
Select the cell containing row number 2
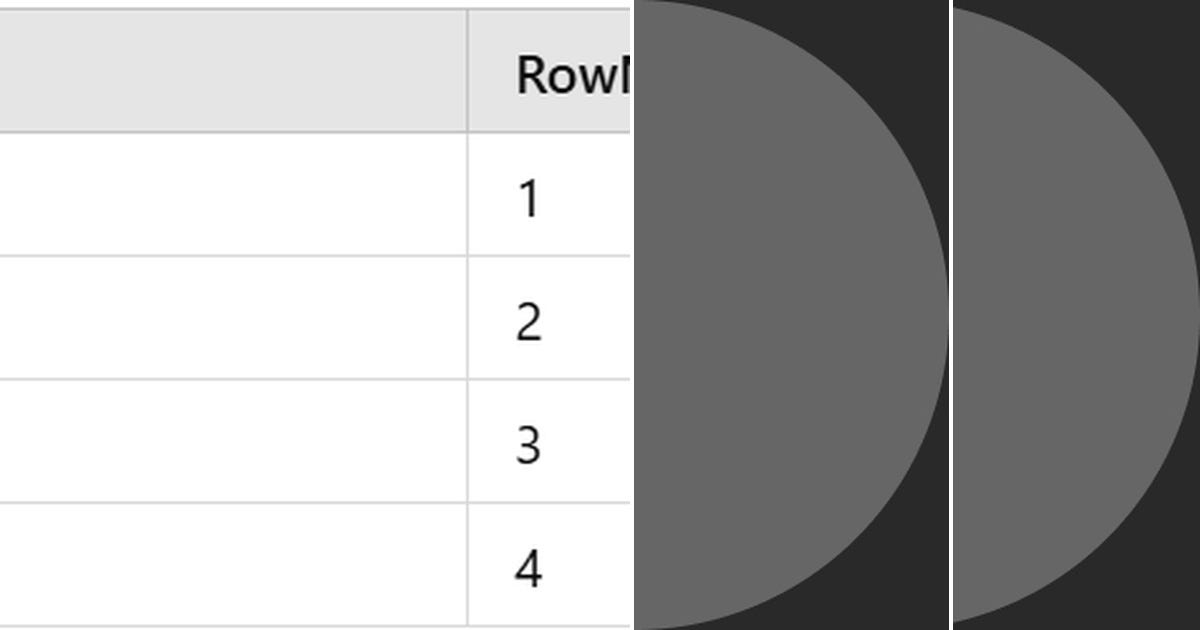(550, 318)
